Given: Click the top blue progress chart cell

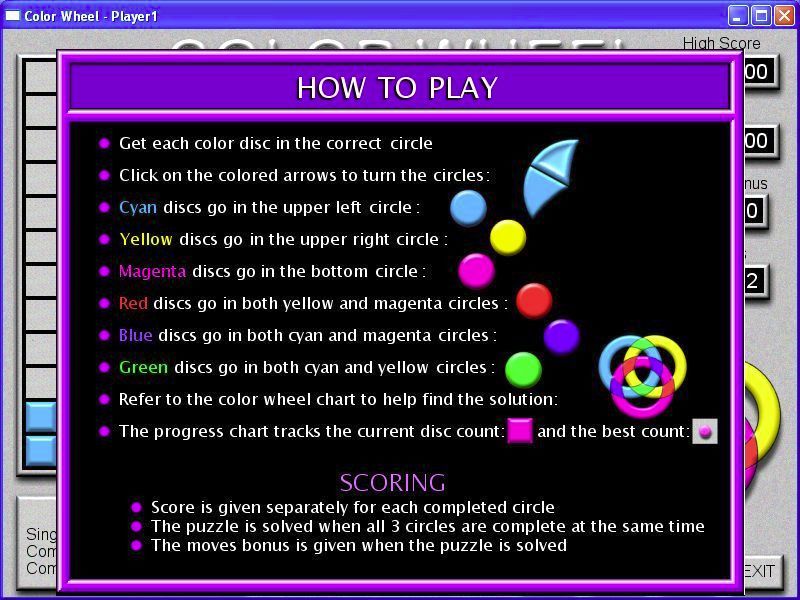Looking at the screenshot, I should pyautogui.click(x=41, y=416).
